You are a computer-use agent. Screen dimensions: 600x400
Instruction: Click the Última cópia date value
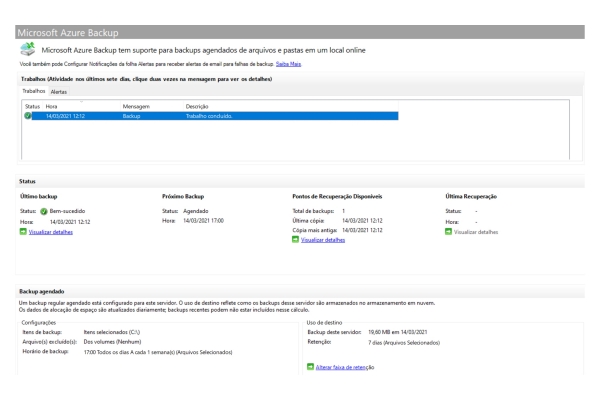coord(362,220)
